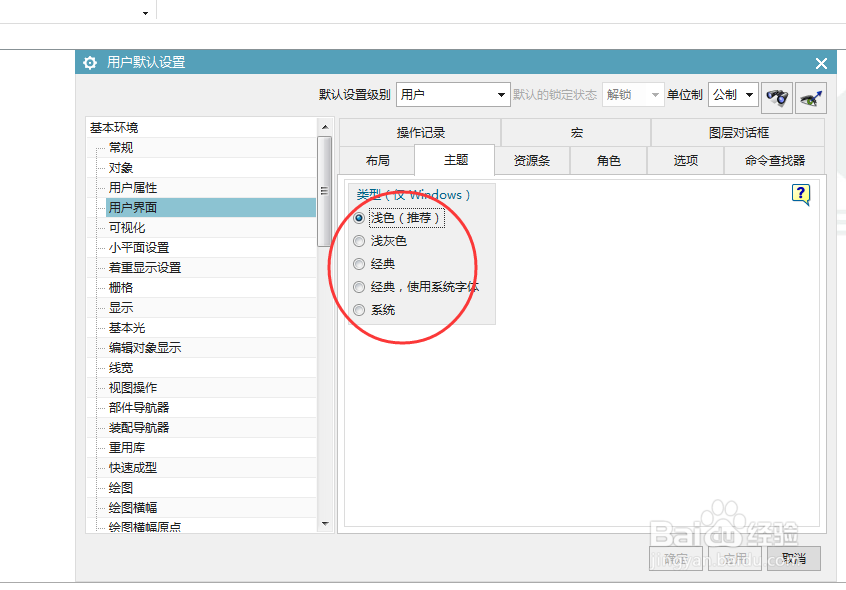
Task: Select 栅格 in the tree
Action: point(121,287)
